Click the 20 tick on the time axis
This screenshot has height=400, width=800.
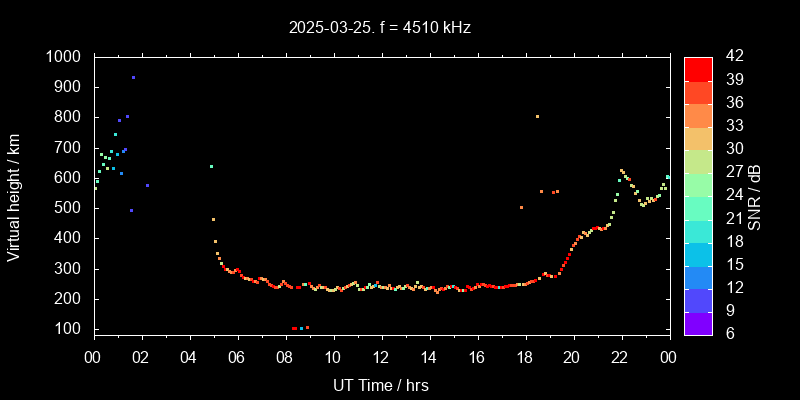pos(572,355)
